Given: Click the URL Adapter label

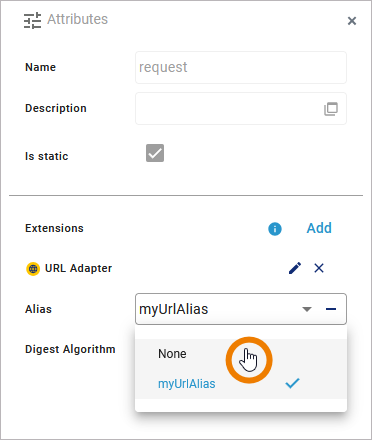Looking at the screenshot, I should coord(78,268).
